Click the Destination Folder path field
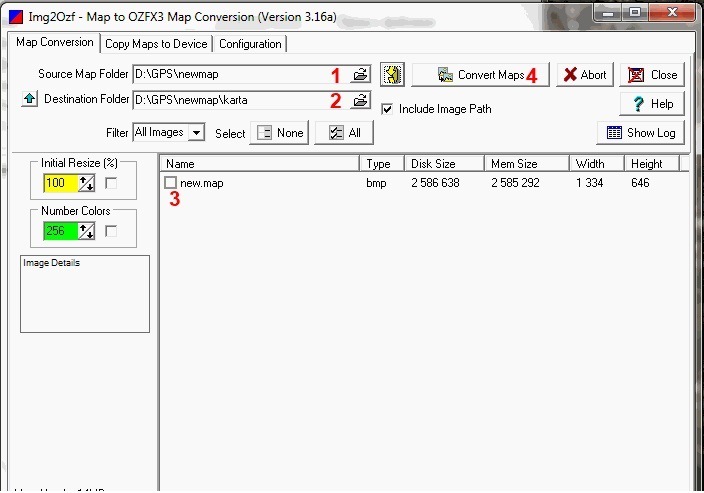 pyautogui.click(x=241, y=100)
